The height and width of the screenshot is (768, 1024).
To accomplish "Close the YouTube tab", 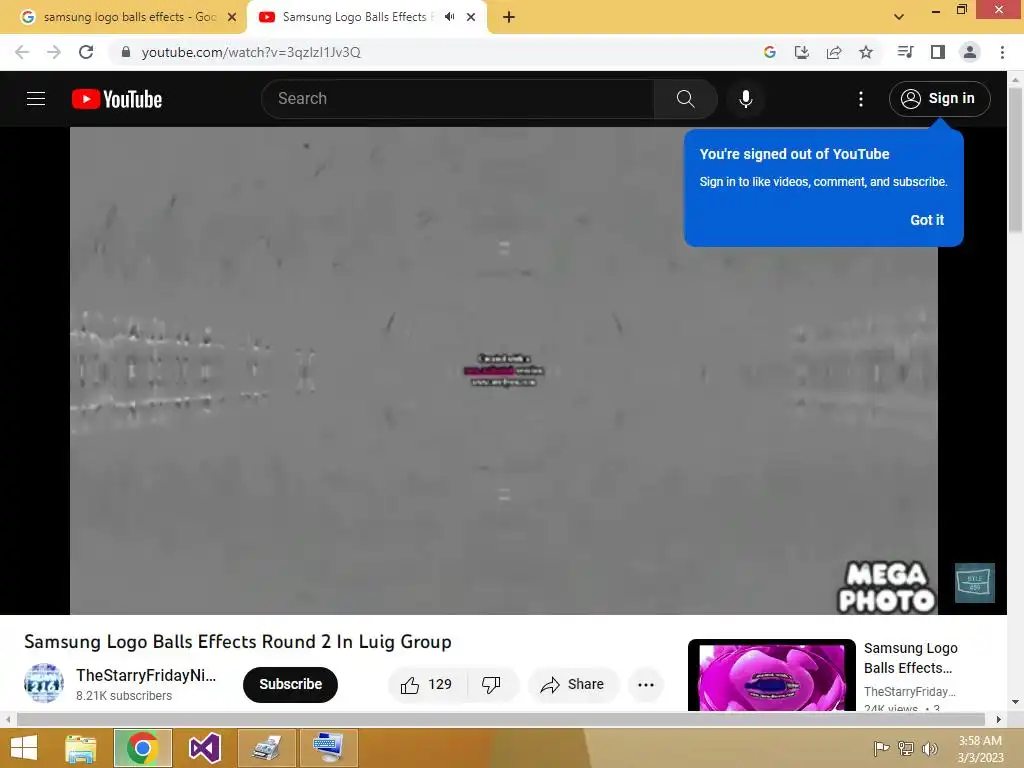I will tap(471, 17).
